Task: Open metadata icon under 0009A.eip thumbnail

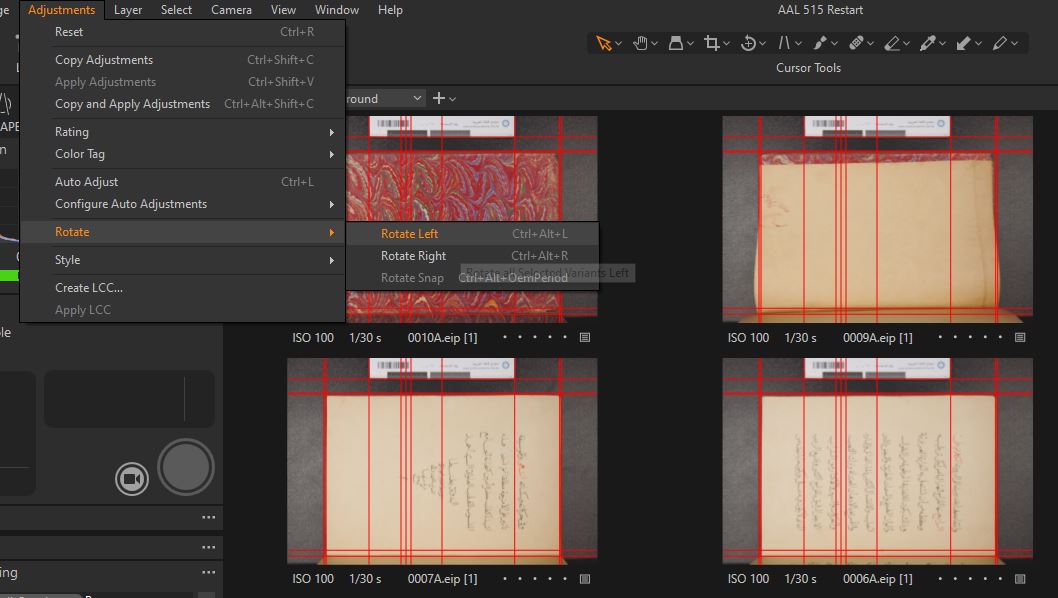Action: point(1020,337)
